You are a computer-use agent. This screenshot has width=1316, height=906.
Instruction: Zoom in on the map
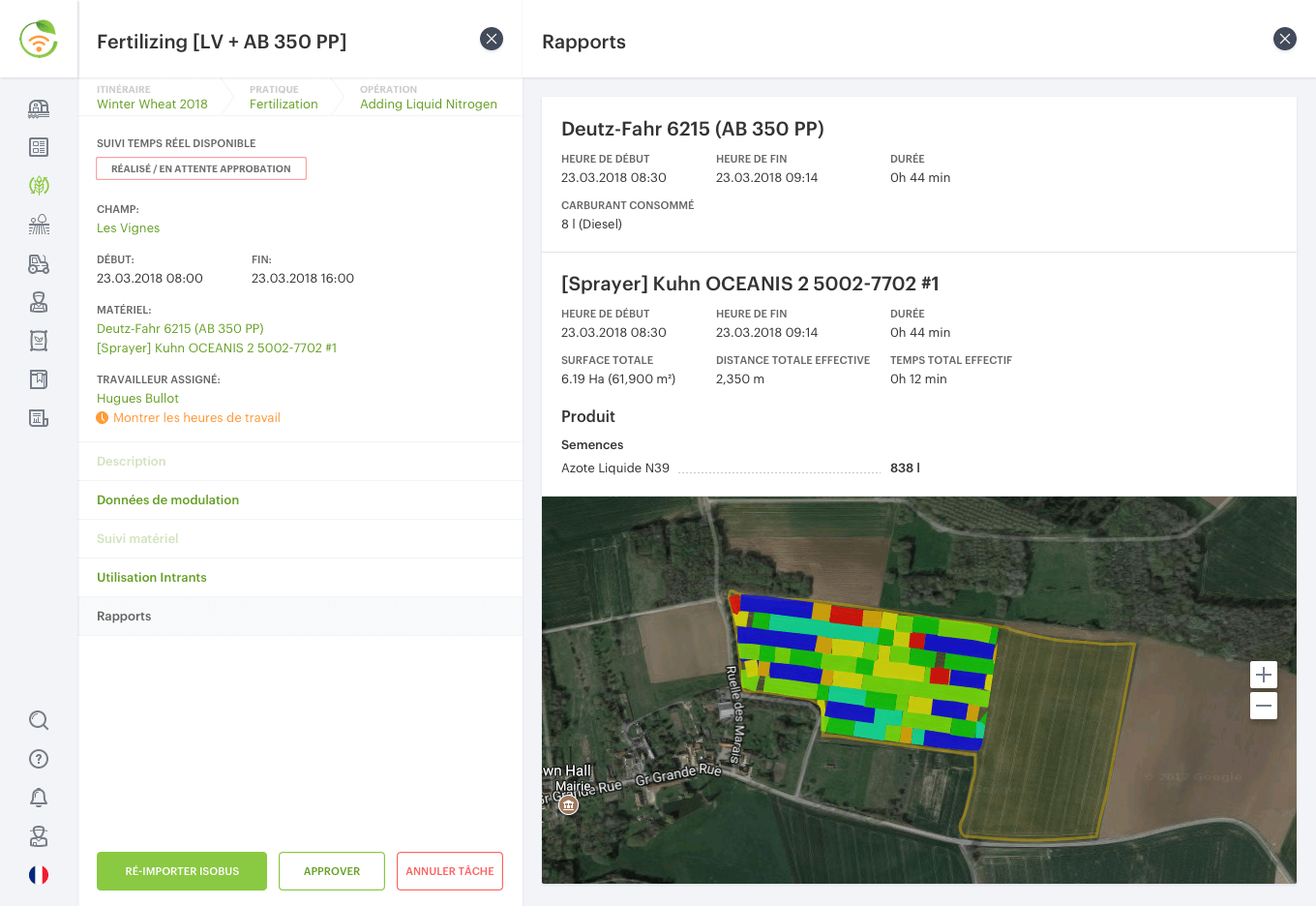point(1264,675)
